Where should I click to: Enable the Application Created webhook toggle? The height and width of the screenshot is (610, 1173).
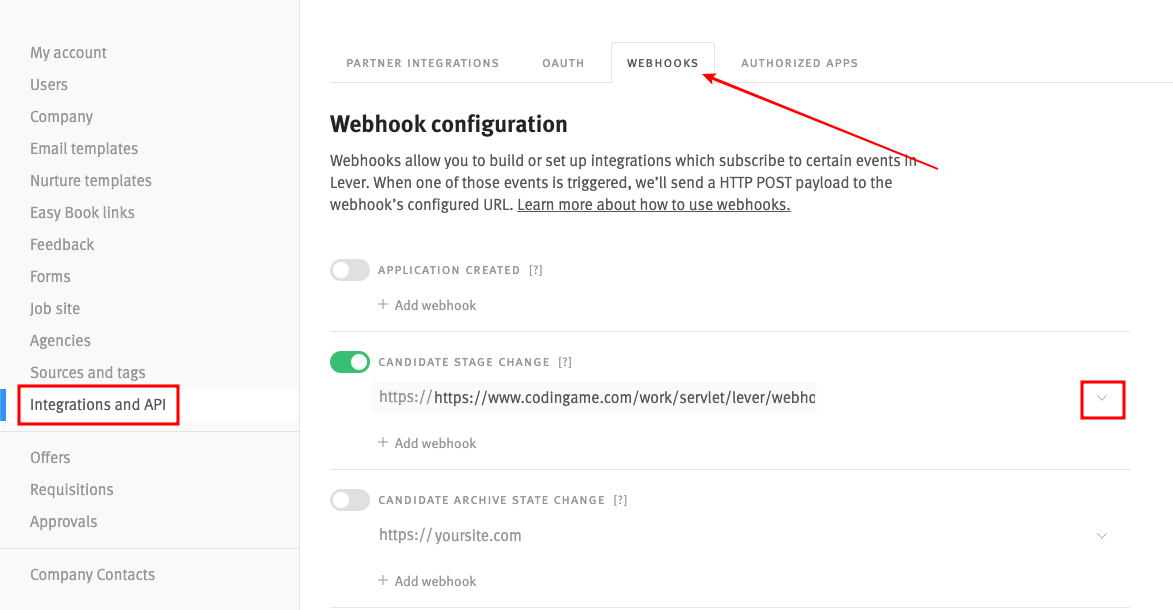click(x=350, y=270)
